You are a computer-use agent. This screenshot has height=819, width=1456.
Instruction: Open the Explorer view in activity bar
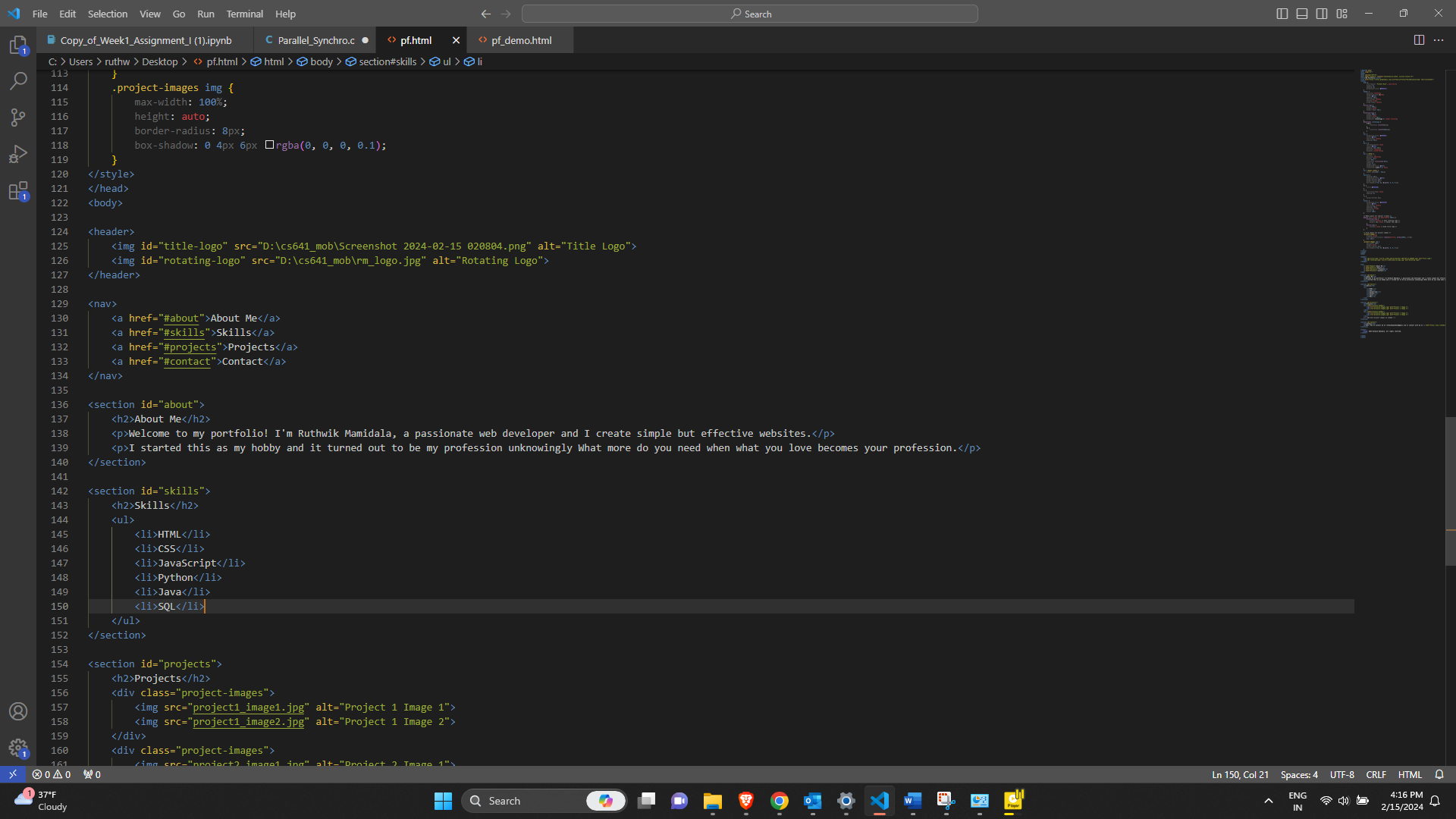(x=18, y=45)
